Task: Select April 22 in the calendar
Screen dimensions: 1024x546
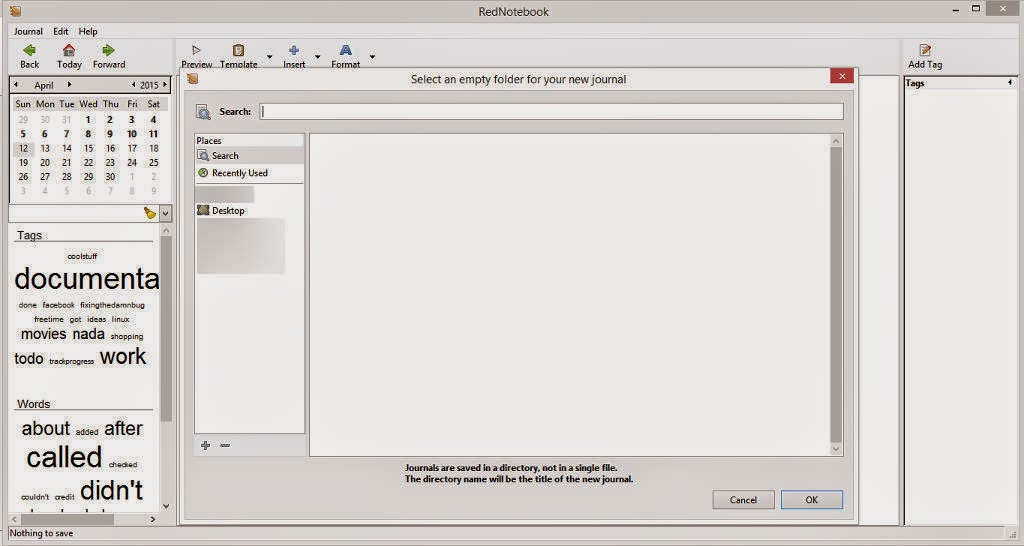Action: 88,163
